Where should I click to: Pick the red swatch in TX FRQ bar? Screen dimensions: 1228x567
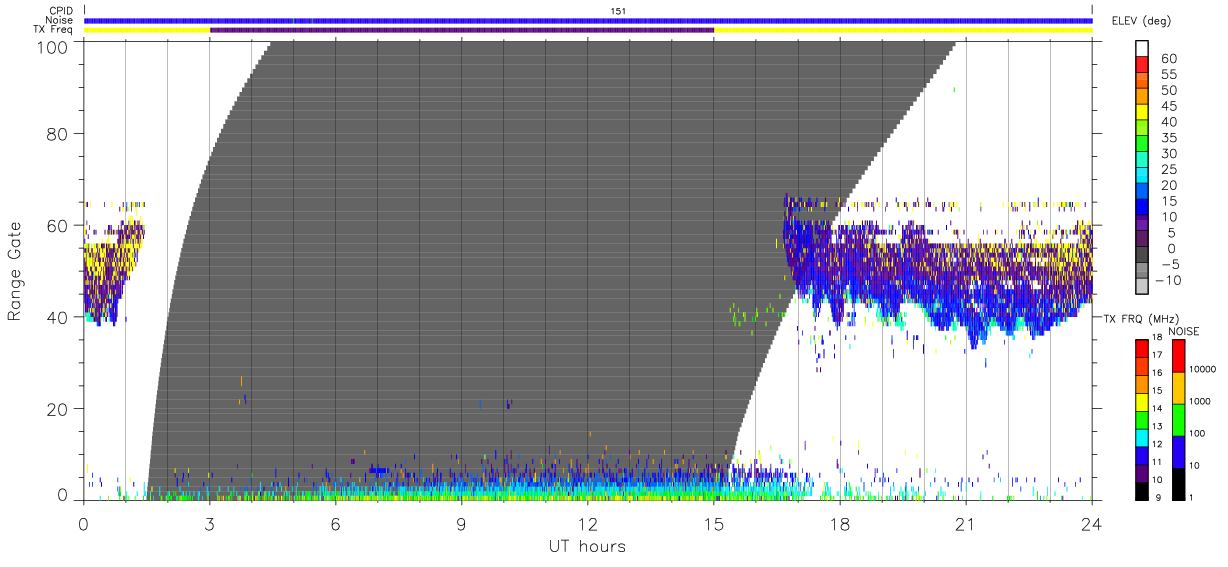(x=1142, y=349)
